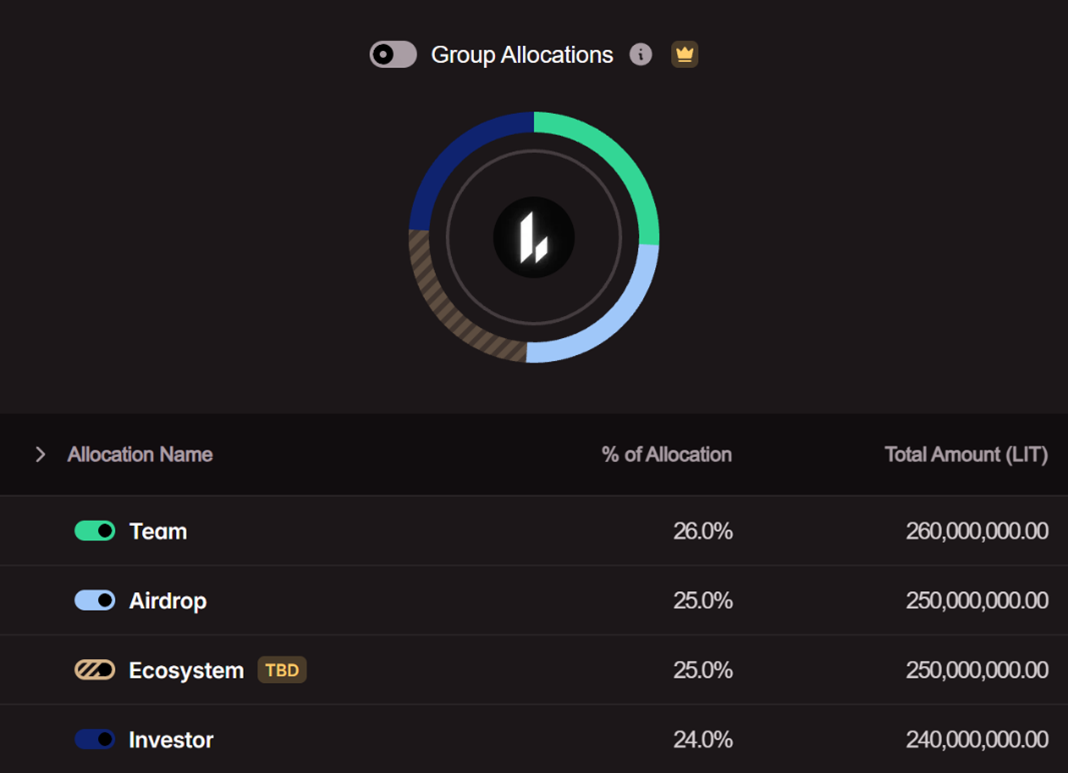Click the TBD badge next to Ecosystem

(282, 670)
